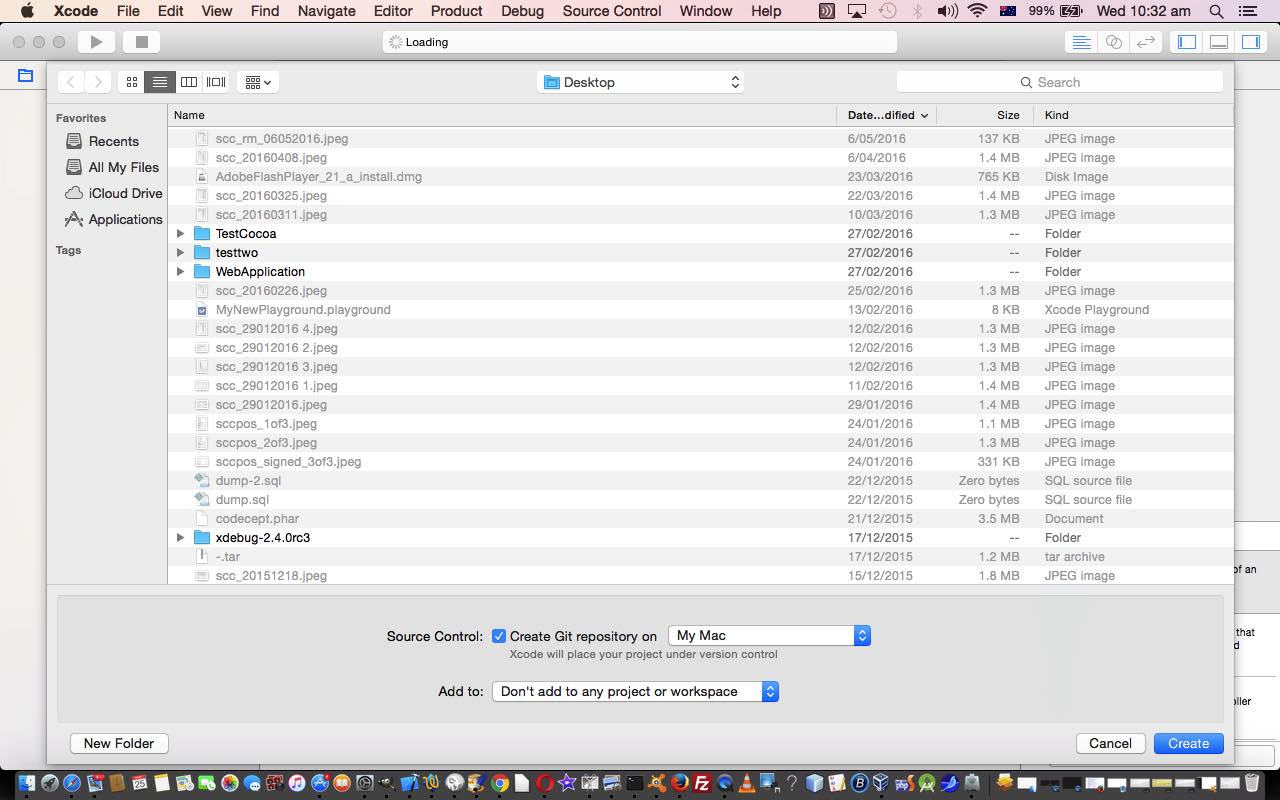Select the TestCocoa folder name
The width and height of the screenshot is (1280, 800).
(x=246, y=234)
